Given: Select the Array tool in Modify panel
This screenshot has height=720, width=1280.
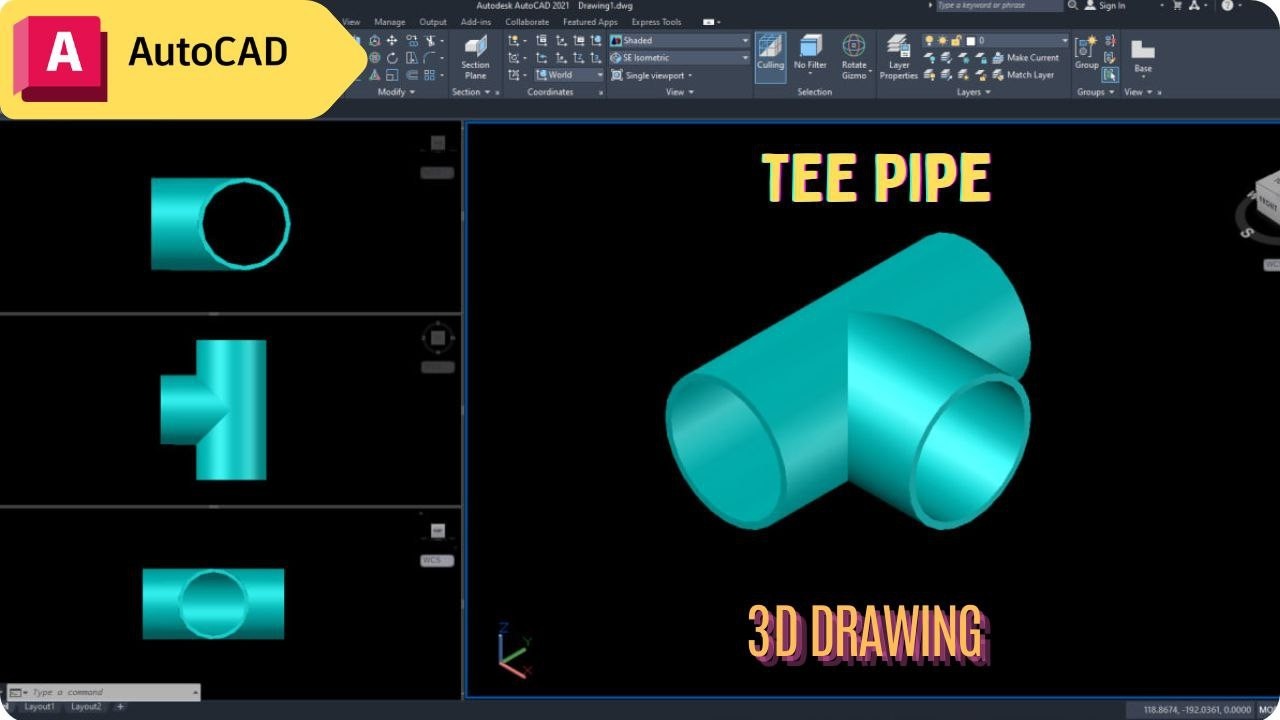Looking at the screenshot, I should point(429,74).
